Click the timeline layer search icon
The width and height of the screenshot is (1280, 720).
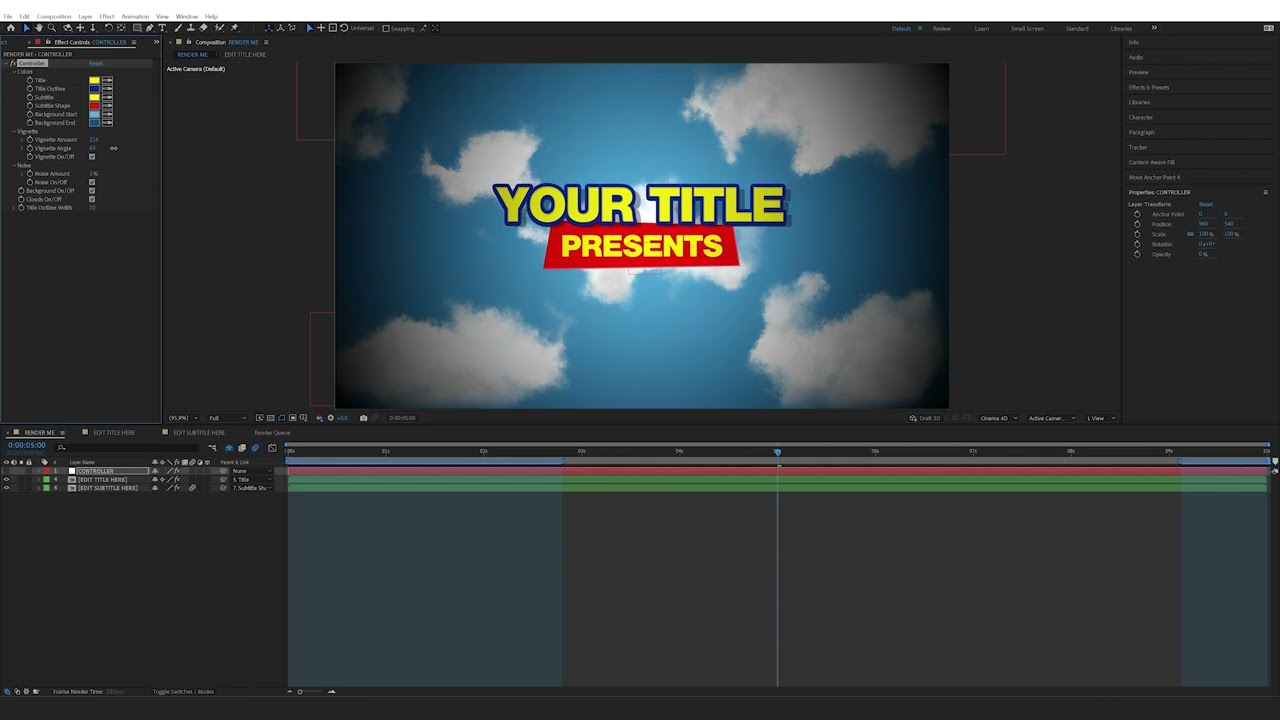point(61,446)
